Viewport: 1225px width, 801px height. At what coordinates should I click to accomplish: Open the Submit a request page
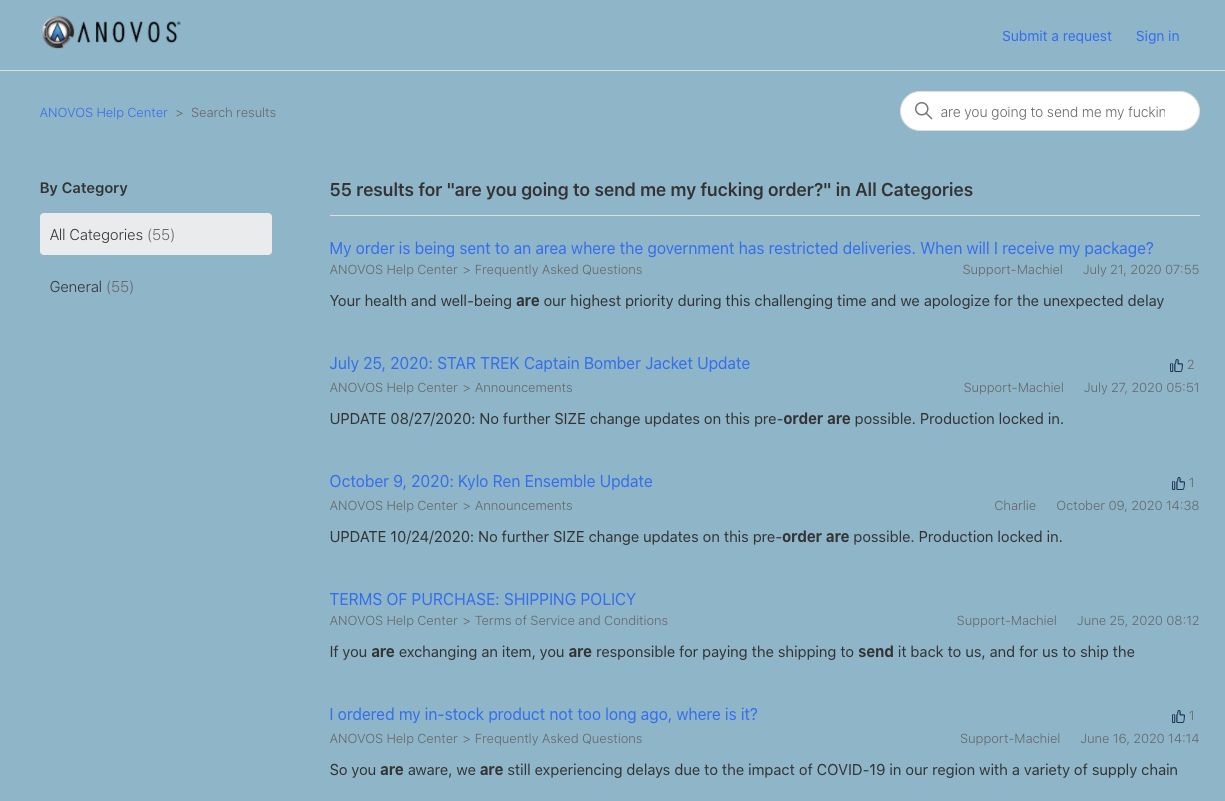pyautogui.click(x=1057, y=36)
